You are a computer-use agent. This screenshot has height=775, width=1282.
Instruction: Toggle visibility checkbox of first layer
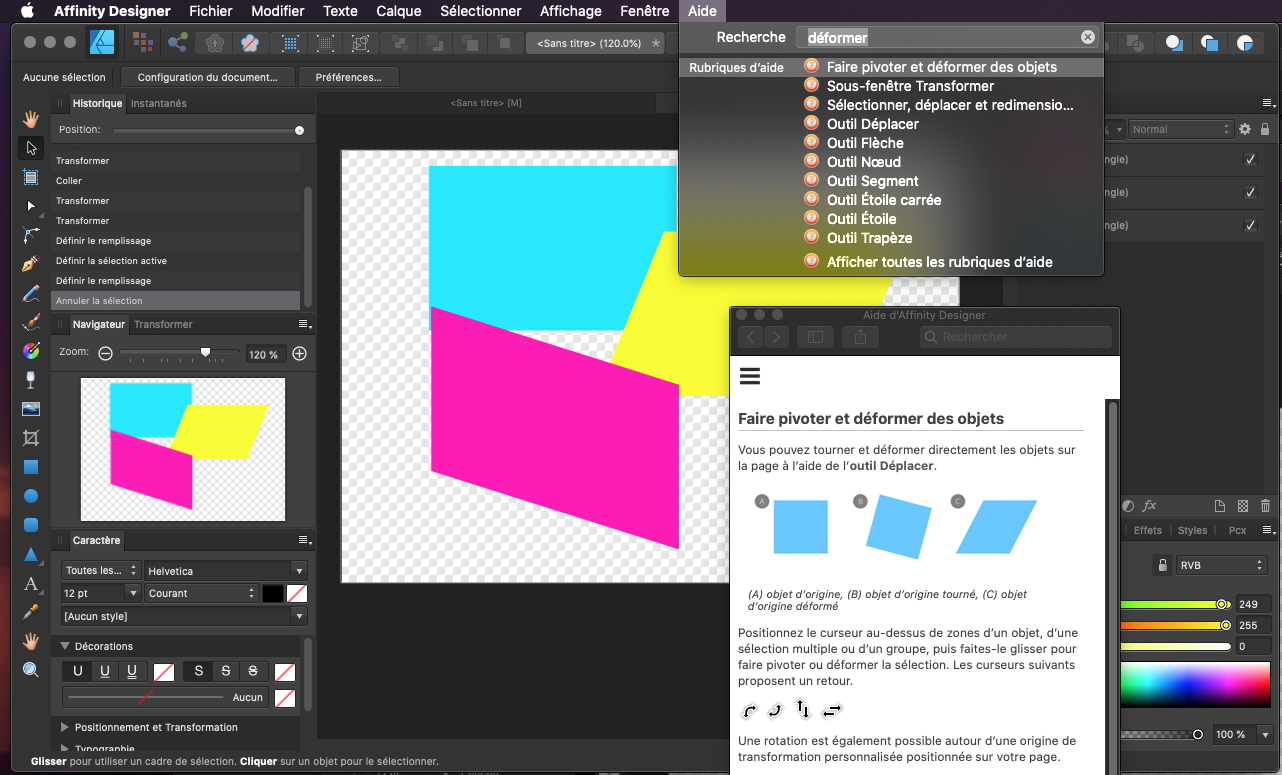(1250, 160)
